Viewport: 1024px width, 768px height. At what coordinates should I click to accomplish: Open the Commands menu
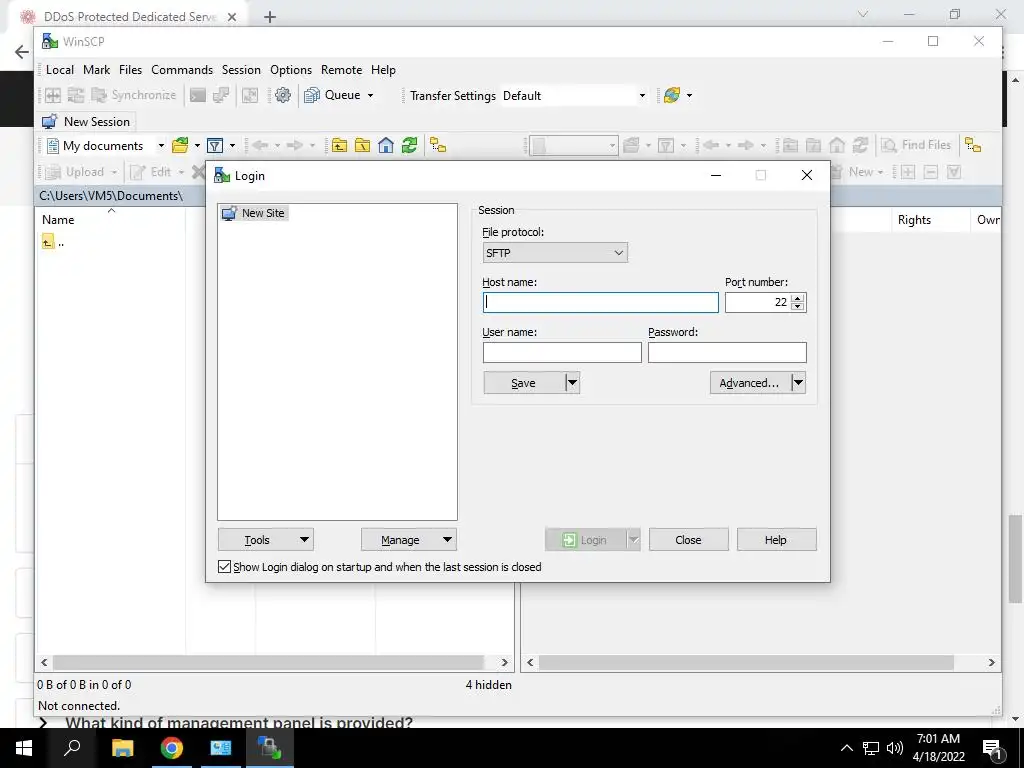182,70
